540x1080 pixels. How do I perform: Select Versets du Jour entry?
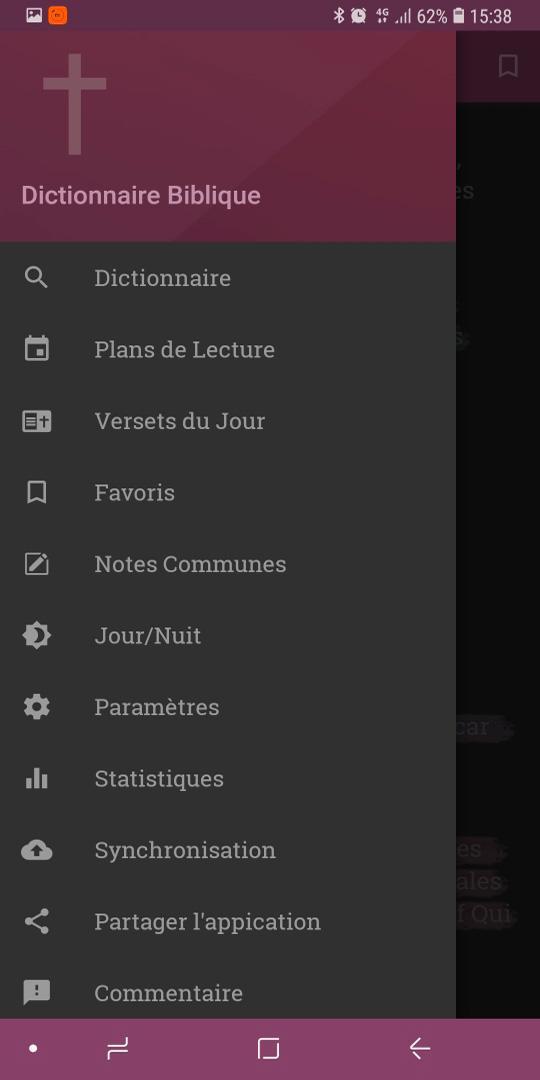point(228,421)
